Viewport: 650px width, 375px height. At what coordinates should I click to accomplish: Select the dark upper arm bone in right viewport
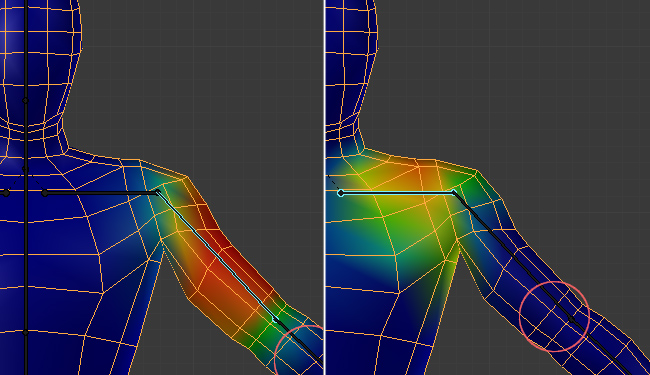512,256
